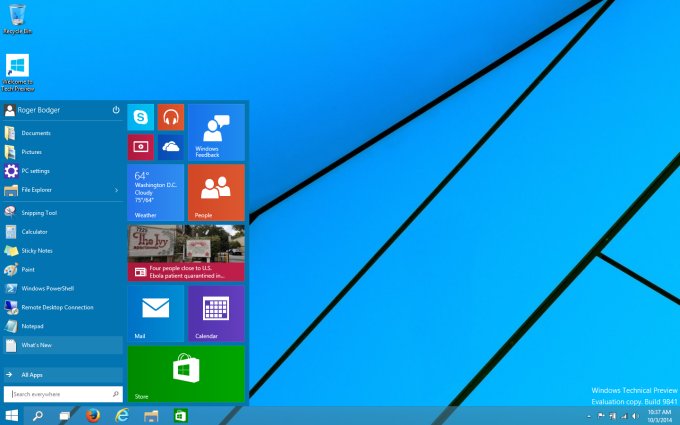Open the Calendar tile

click(216, 314)
